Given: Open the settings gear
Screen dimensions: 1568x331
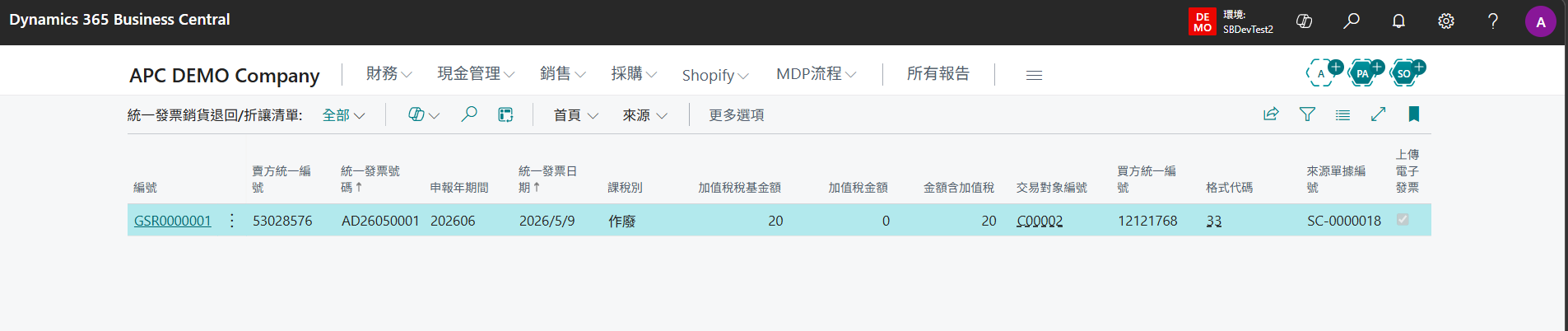Looking at the screenshot, I should (1446, 21).
